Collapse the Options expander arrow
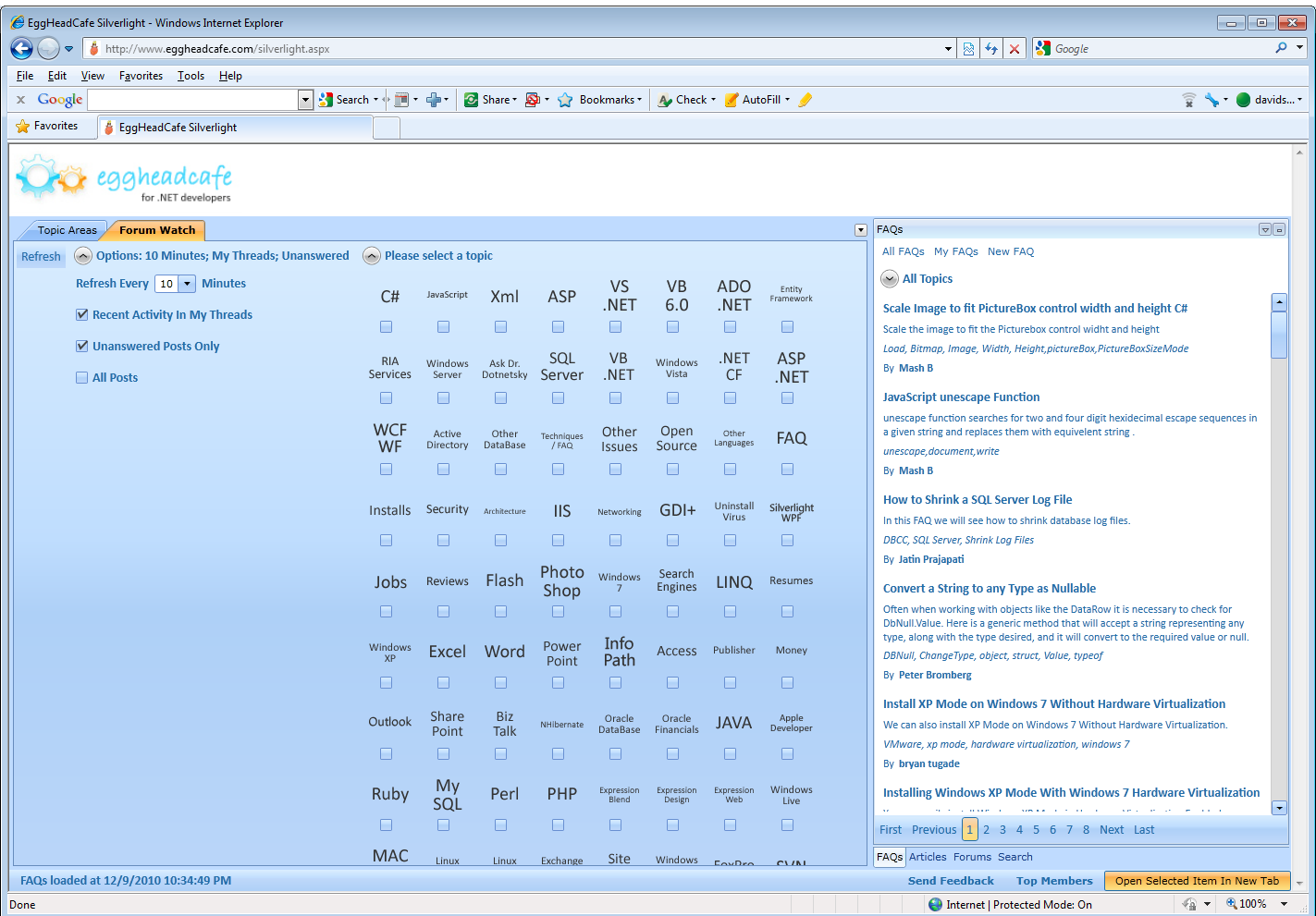The image size is (1316, 916). pos(82,256)
